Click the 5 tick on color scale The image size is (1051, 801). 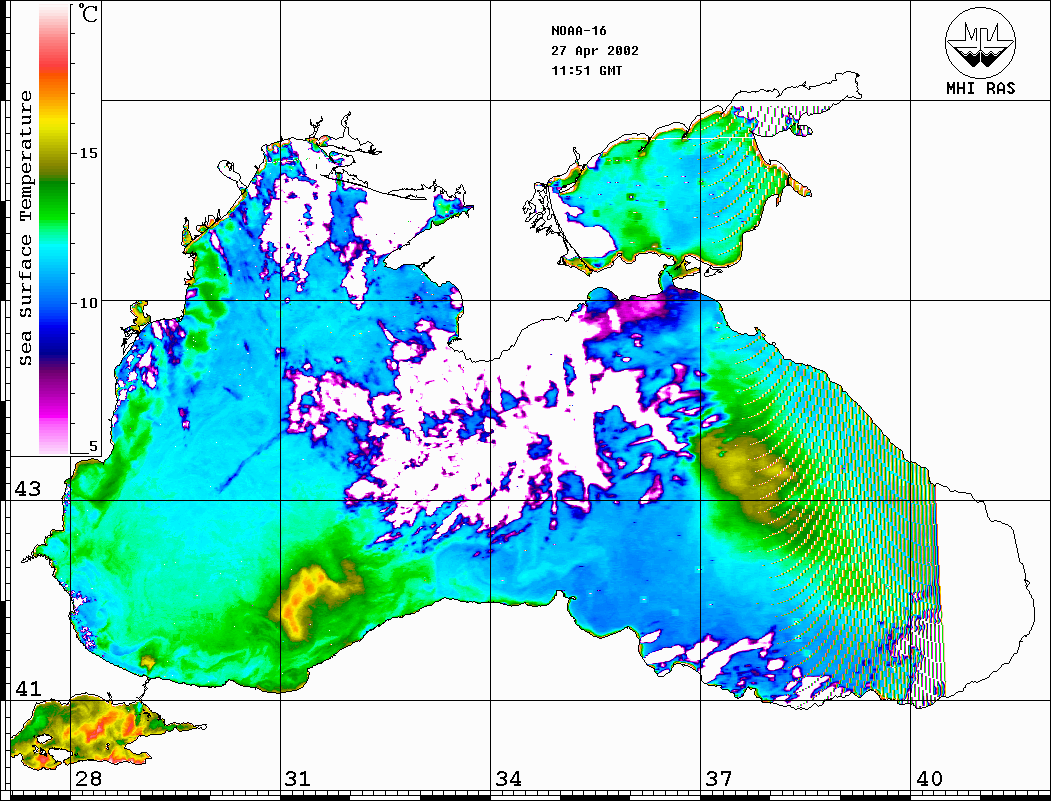[x=93, y=446]
